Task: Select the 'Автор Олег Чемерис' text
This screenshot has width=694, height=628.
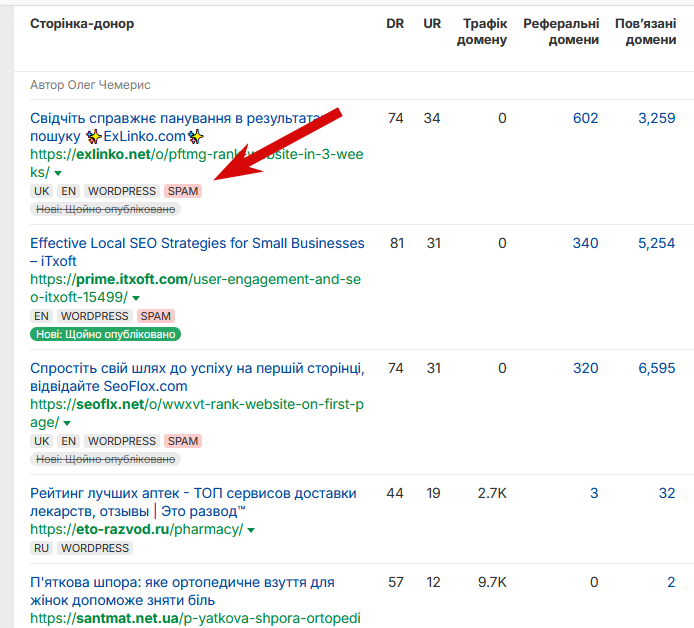Action: (90, 85)
